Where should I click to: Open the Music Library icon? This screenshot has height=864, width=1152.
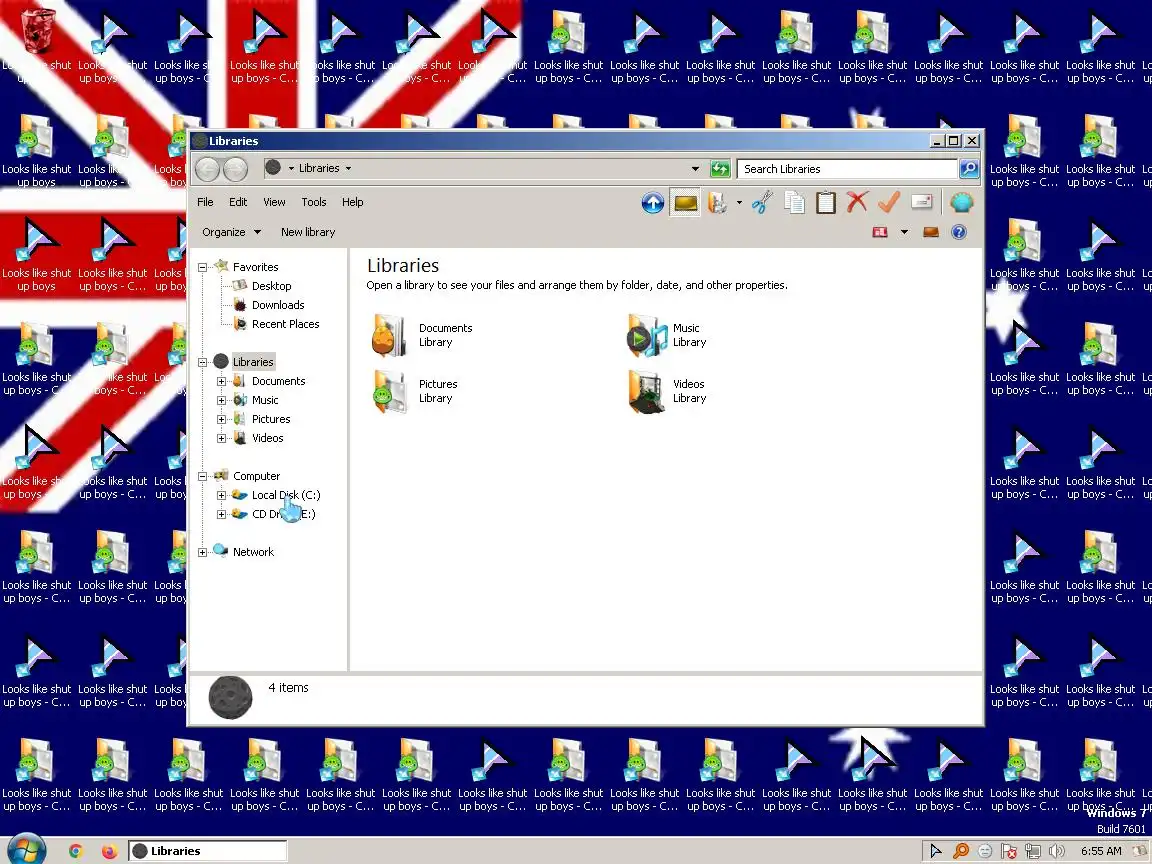tap(646, 335)
